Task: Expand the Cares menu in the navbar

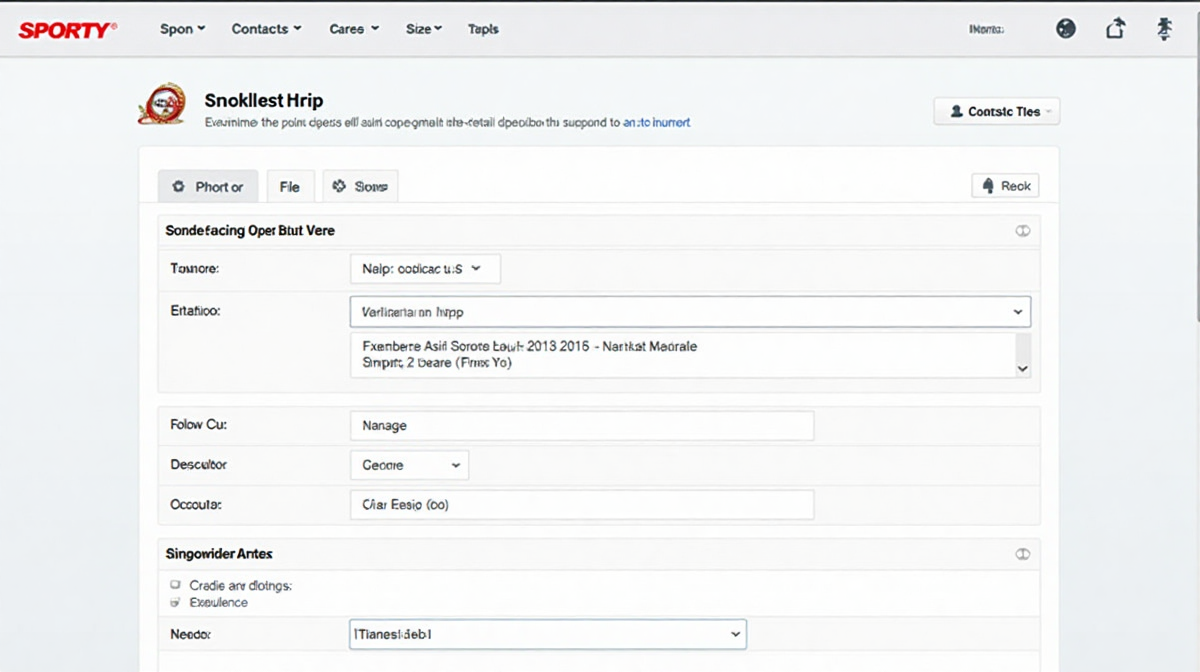Action: coord(354,29)
